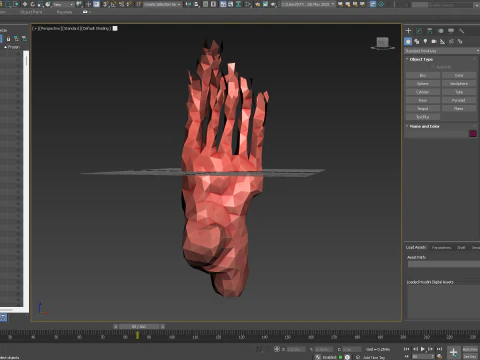Switch to the Shelf tab
480x360 pixels.
click(461, 247)
